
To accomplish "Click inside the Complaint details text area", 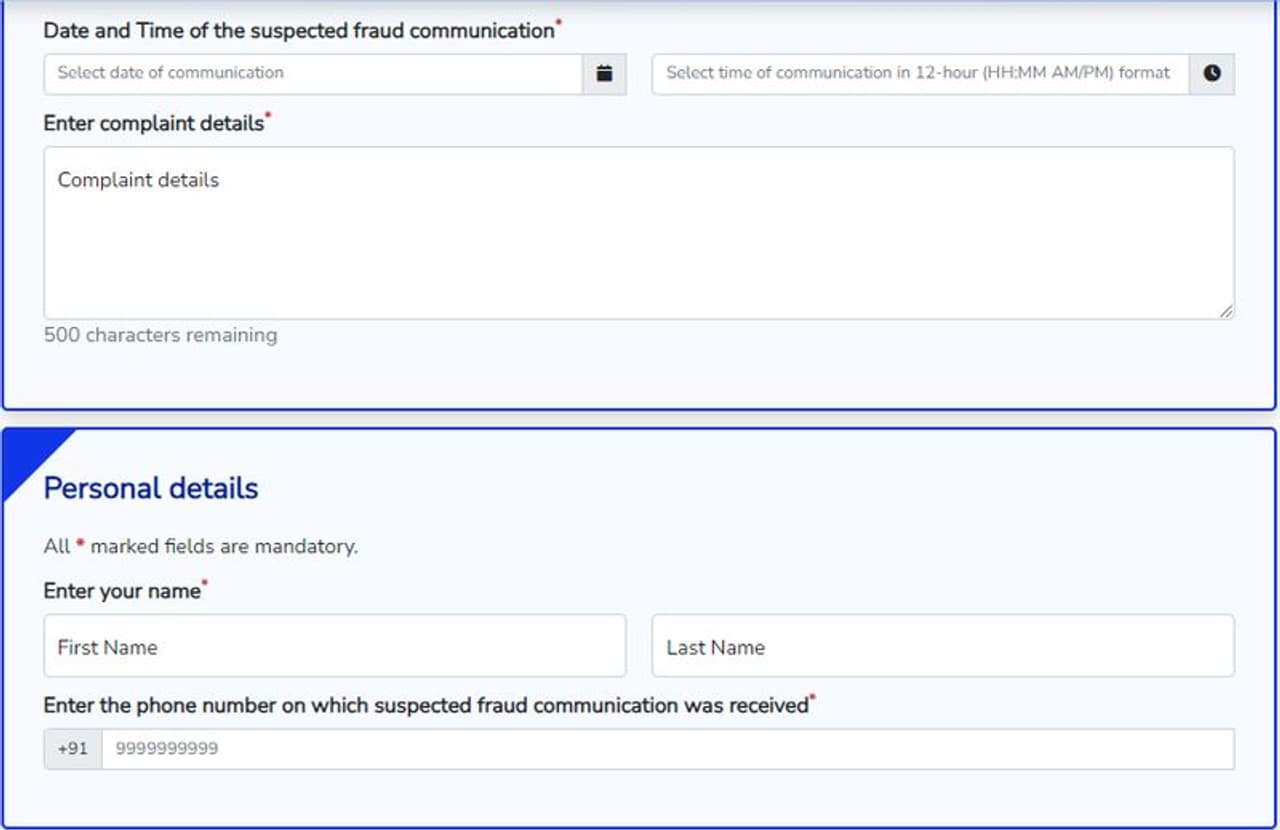I will point(638,233).
